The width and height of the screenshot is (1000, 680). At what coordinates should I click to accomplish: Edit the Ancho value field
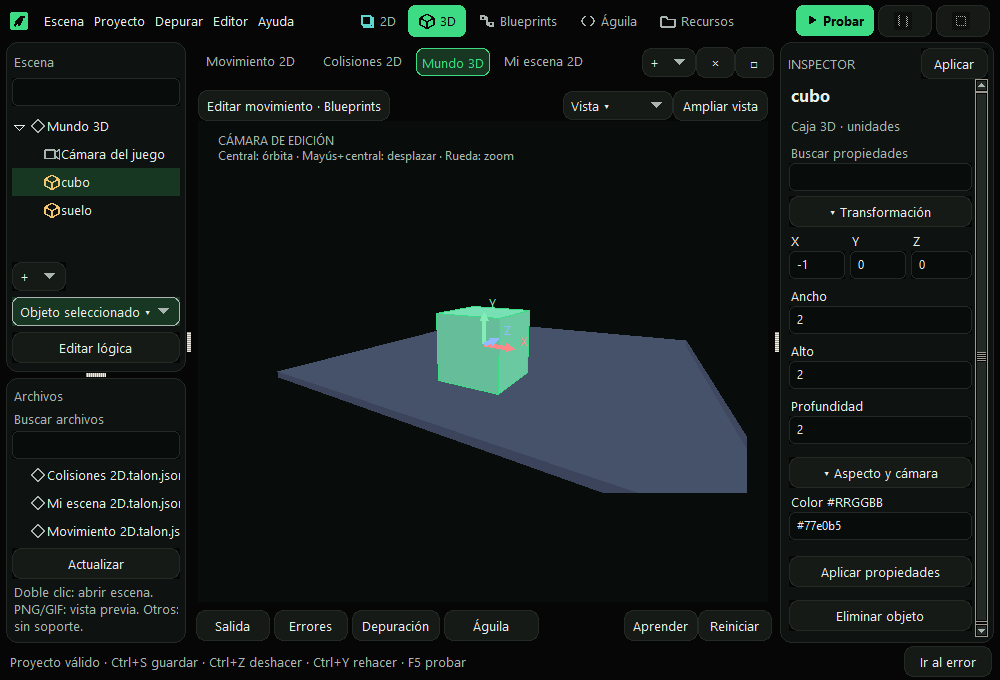880,320
